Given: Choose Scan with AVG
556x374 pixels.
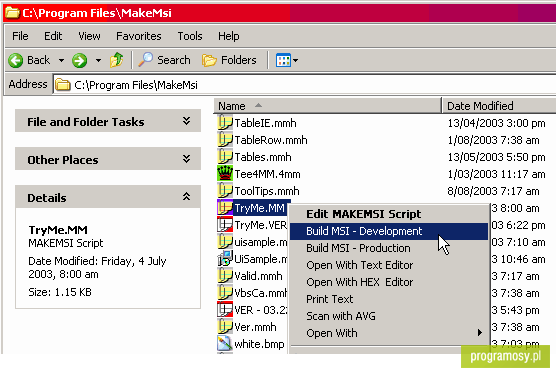Looking at the screenshot, I should pyautogui.click(x=389, y=316).
